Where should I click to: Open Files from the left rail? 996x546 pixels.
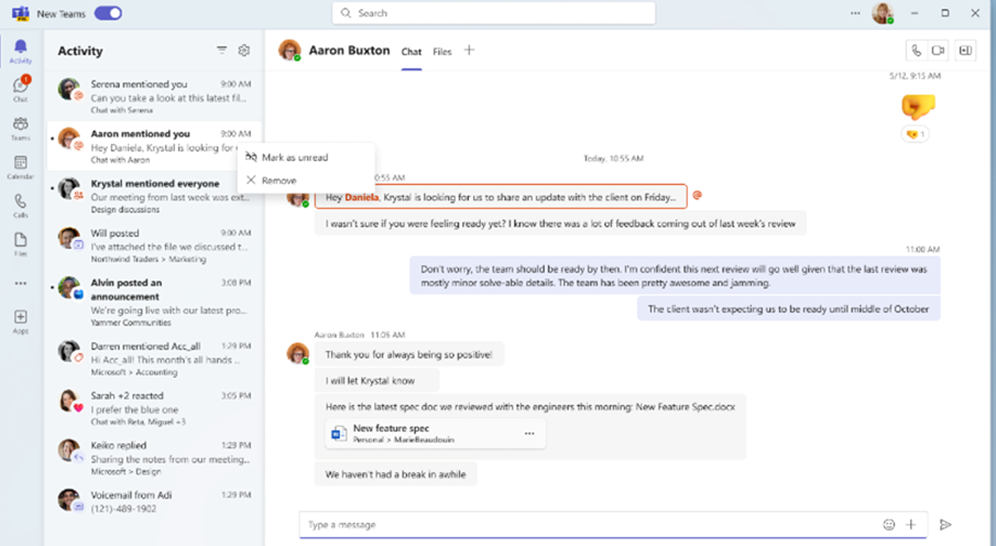pos(20,244)
